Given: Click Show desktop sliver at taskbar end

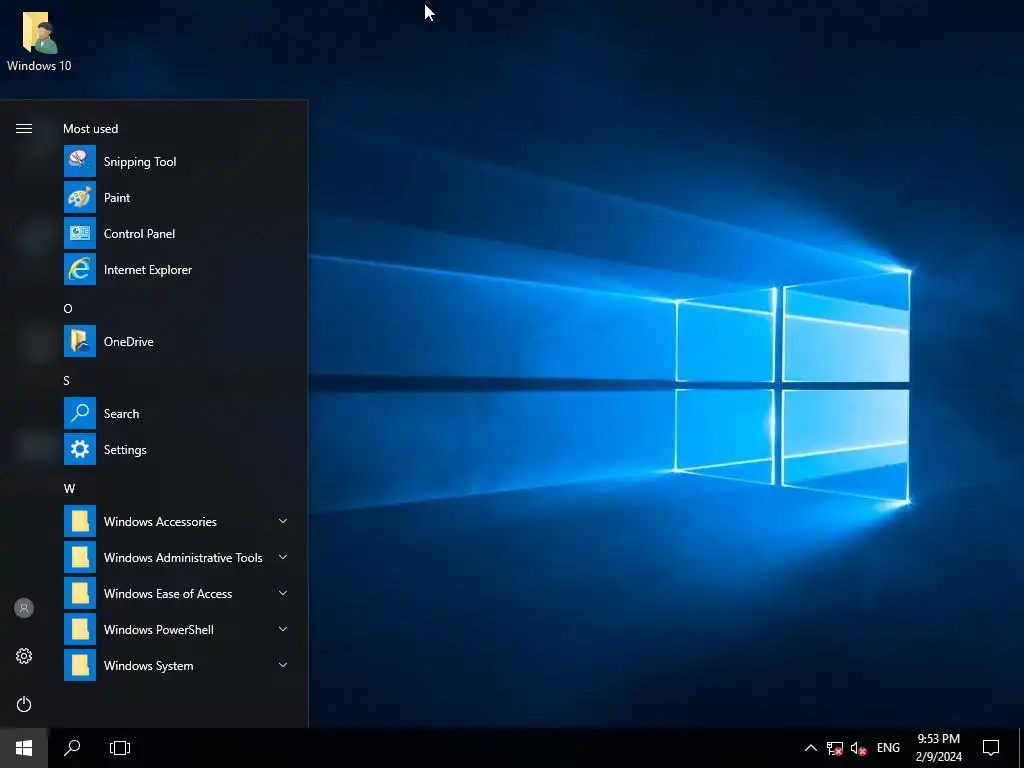Looking at the screenshot, I should pos(1021,748).
